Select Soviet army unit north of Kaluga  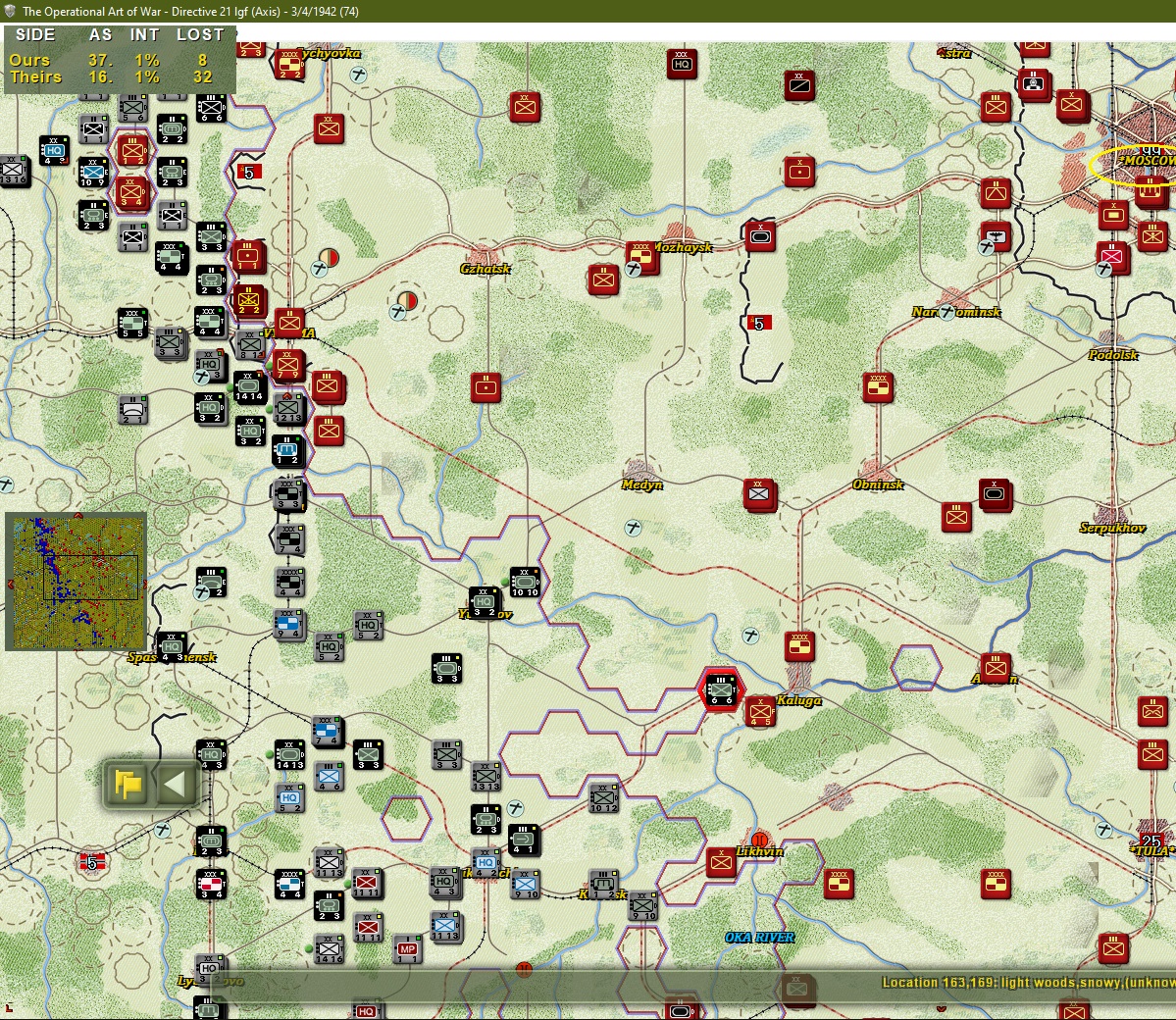click(x=799, y=645)
